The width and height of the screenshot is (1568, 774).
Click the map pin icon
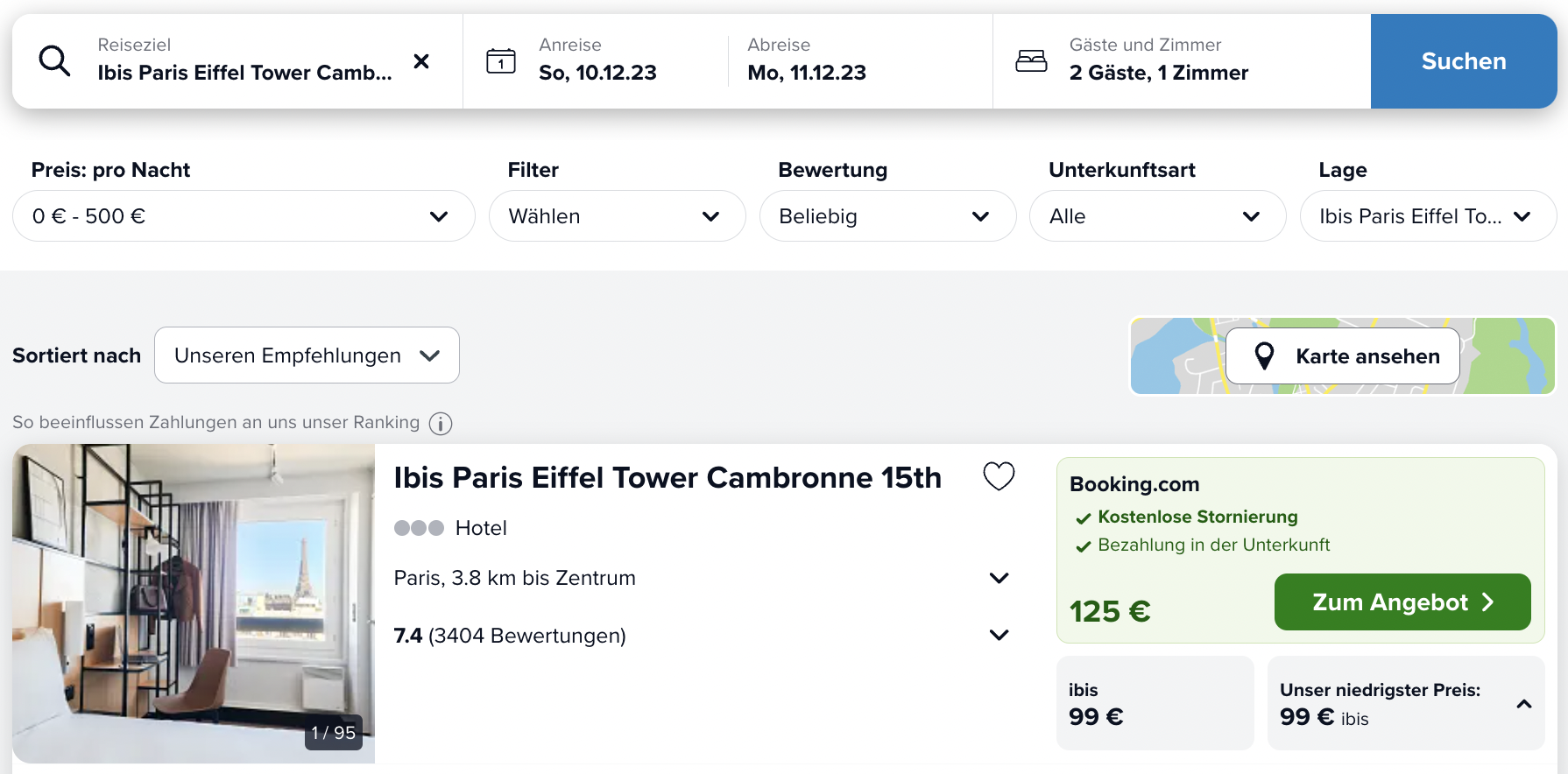point(1264,355)
